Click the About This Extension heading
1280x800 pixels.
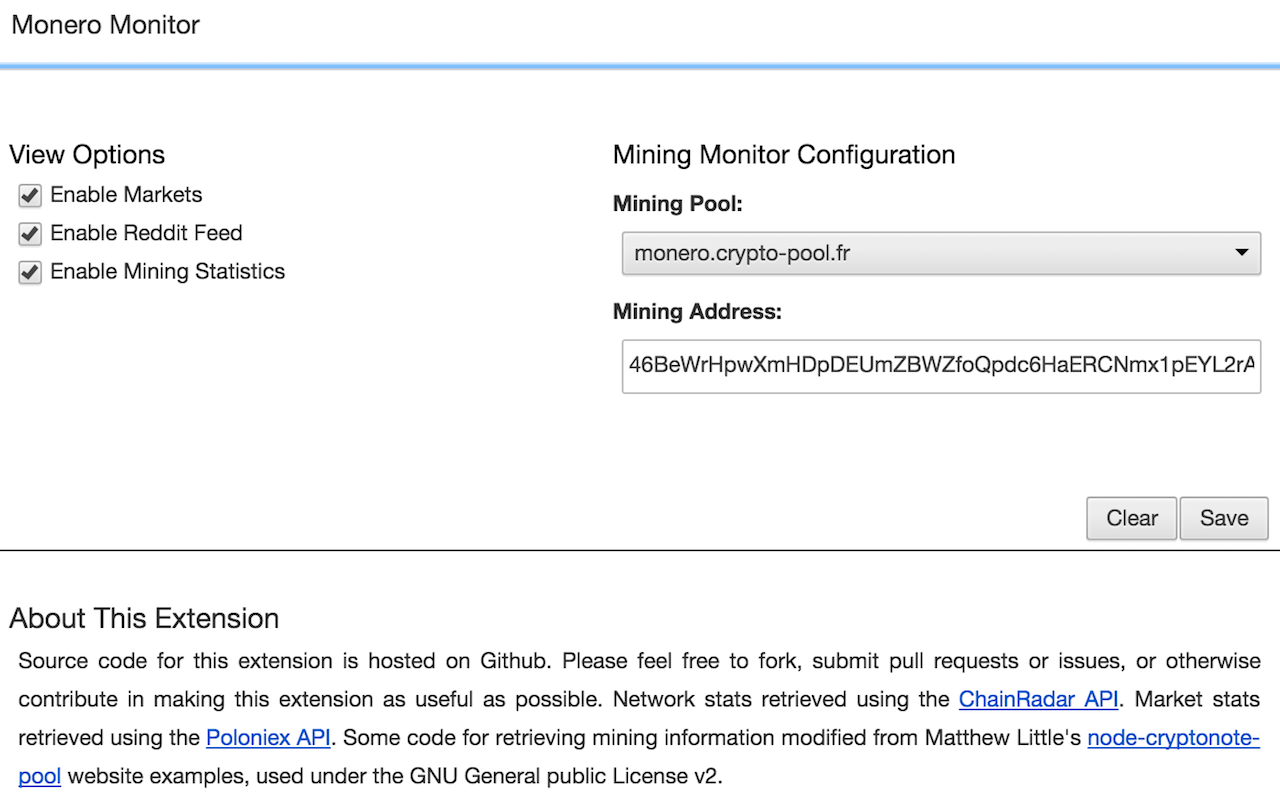coord(144,618)
